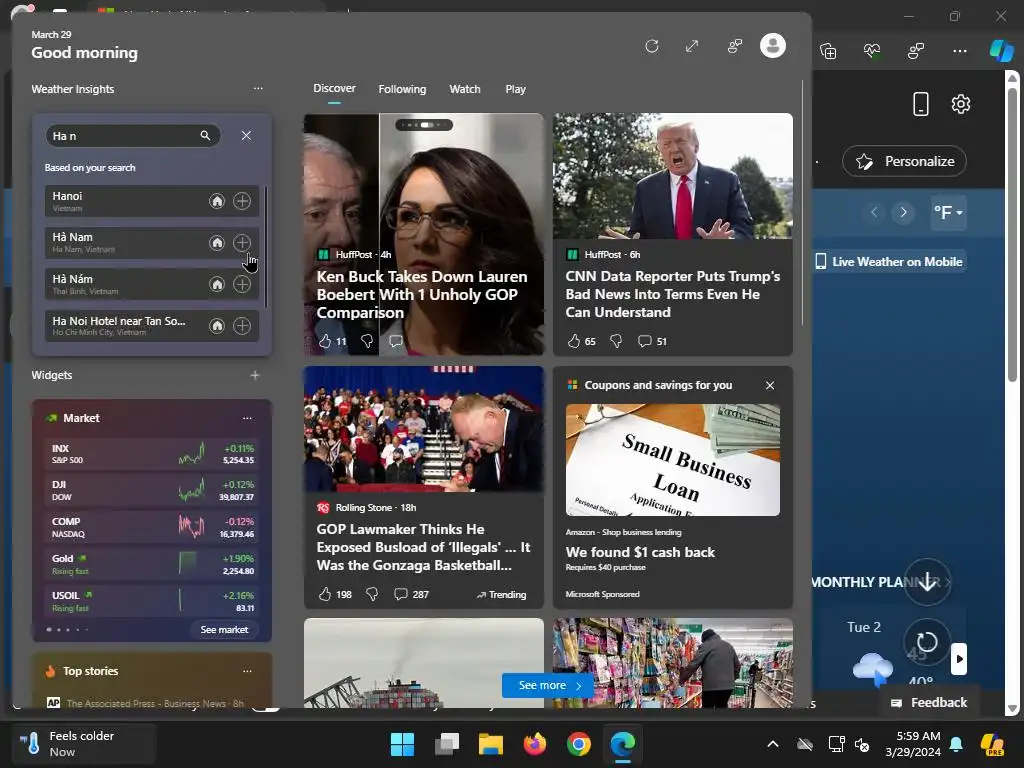Switch to the Discover tab
The width and height of the screenshot is (1024, 768).
pyautogui.click(x=334, y=88)
